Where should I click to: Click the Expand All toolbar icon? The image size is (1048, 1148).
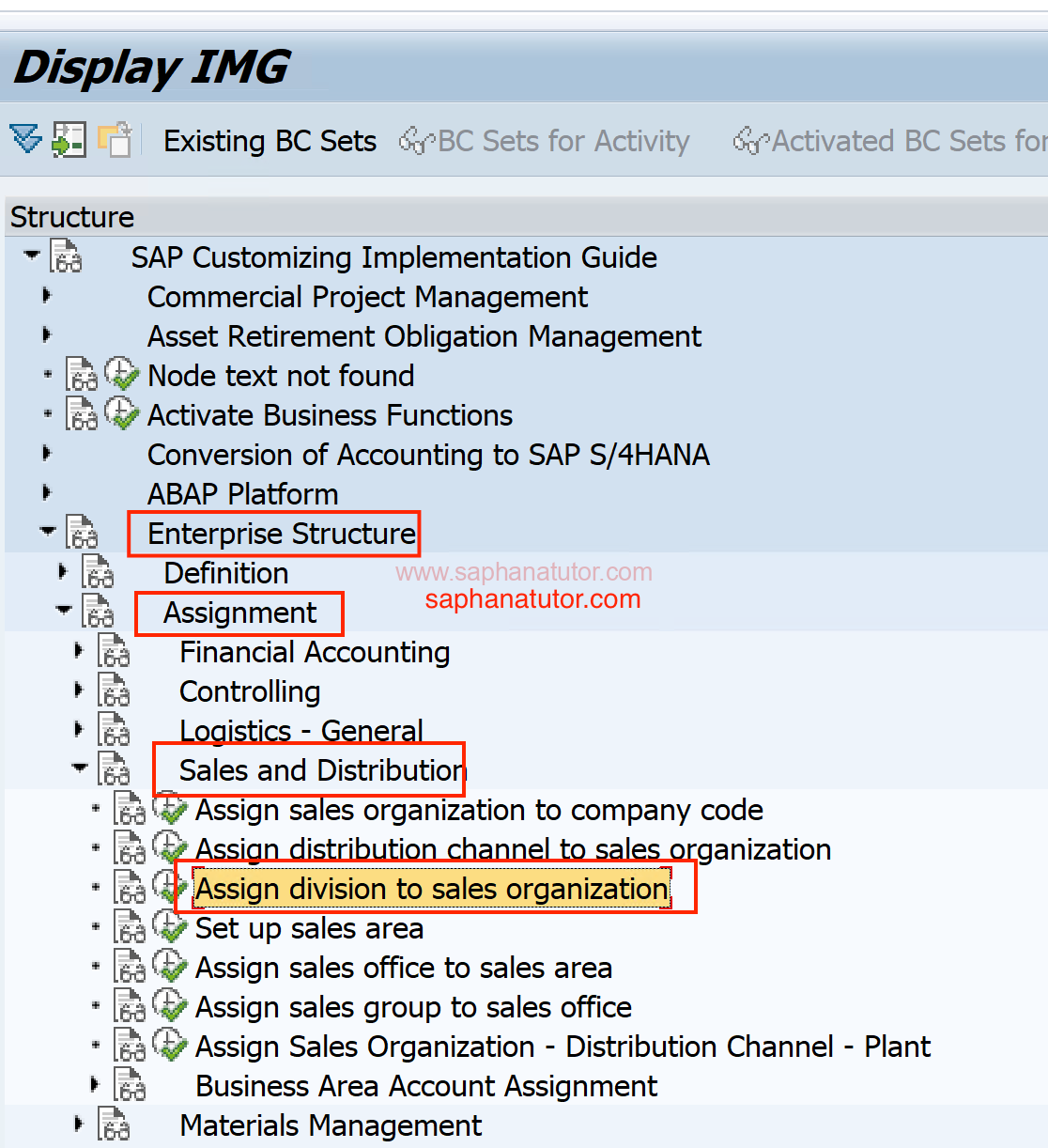[x=25, y=140]
